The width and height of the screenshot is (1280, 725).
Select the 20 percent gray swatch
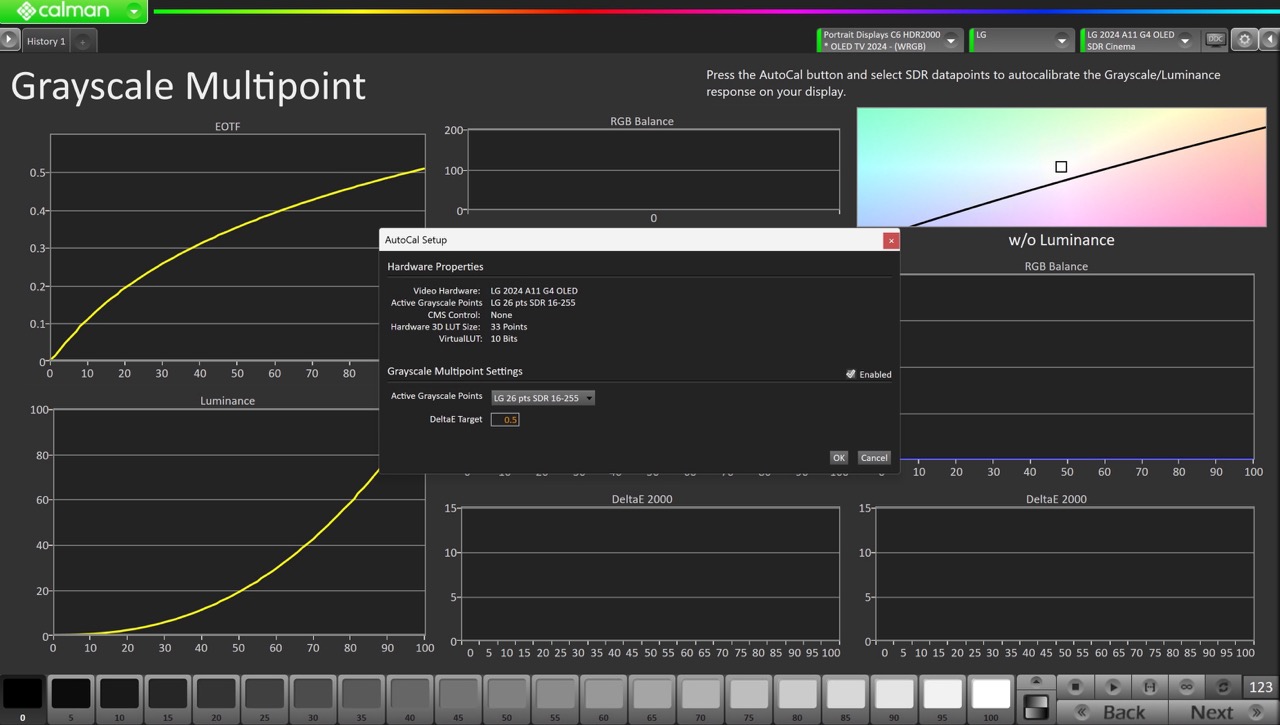tap(216, 697)
